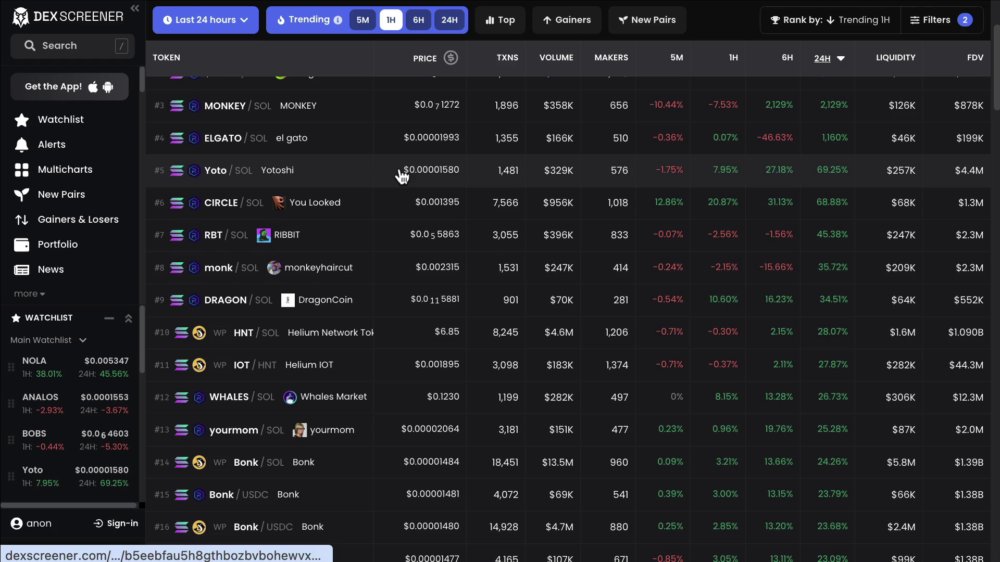Click the Android app download icon
1000x562 pixels.
tap(108, 87)
